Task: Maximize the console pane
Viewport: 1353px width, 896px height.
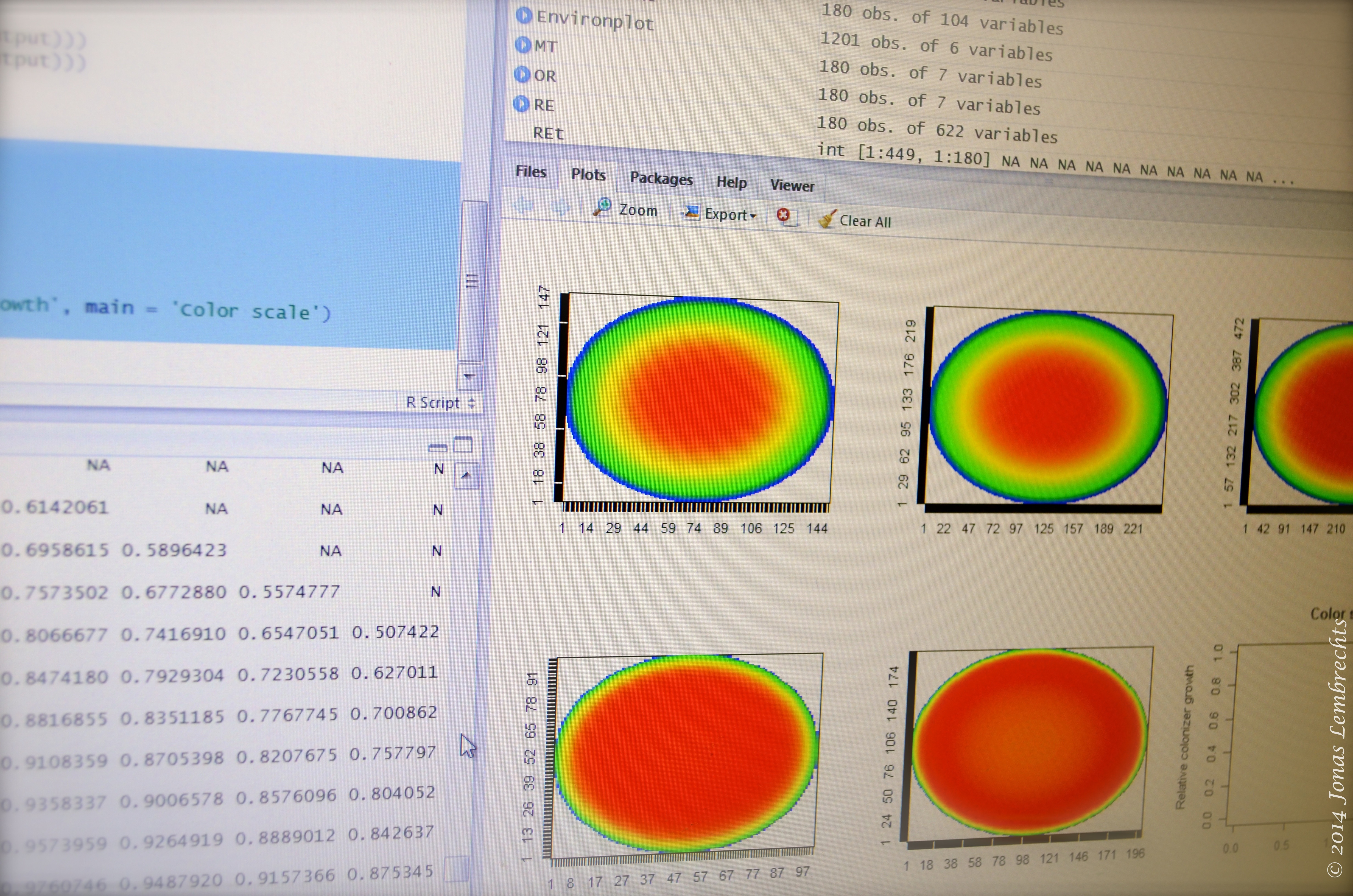Action: point(463,445)
